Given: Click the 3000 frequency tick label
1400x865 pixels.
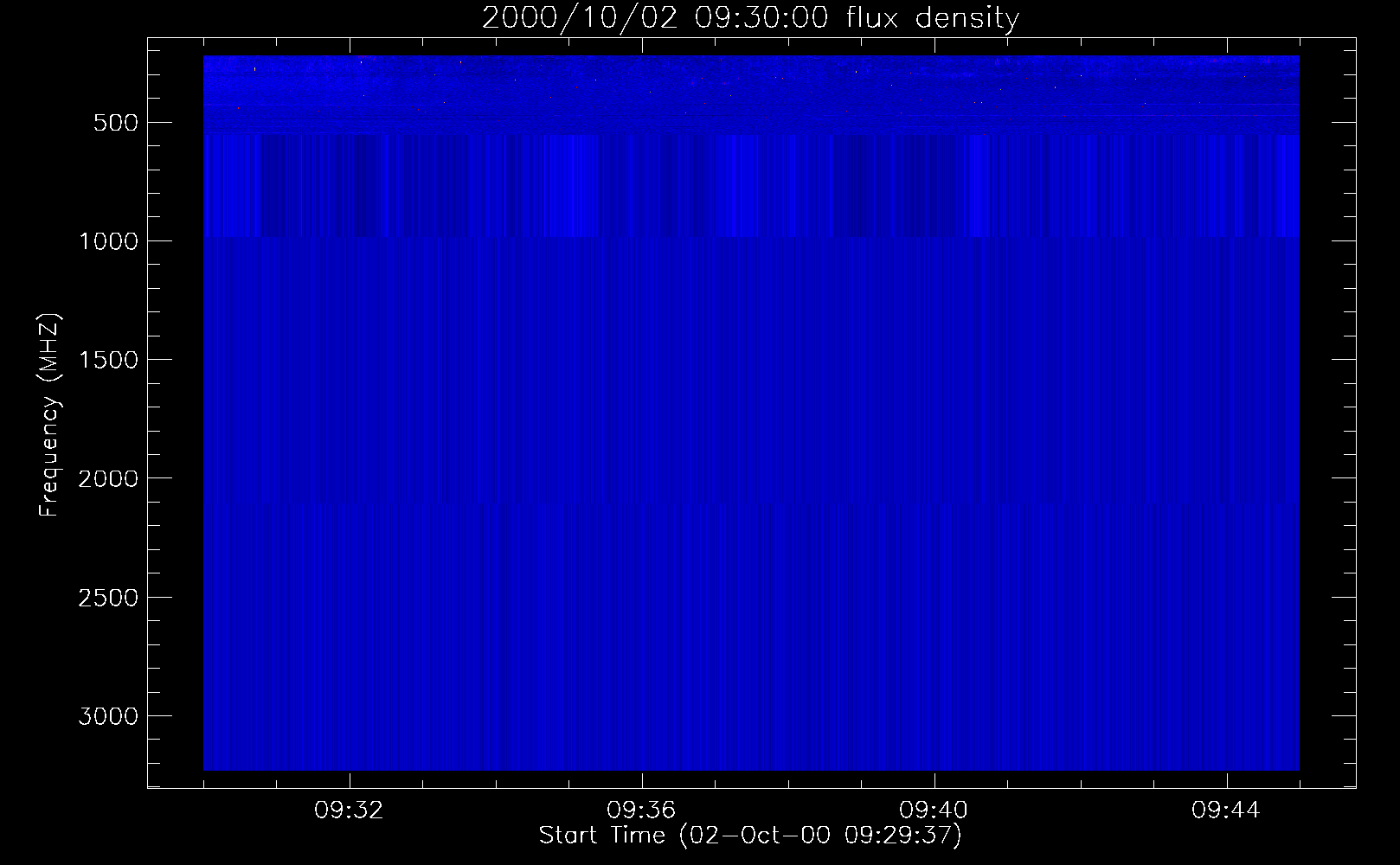Looking at the screenshot, I should pos(108,716).
